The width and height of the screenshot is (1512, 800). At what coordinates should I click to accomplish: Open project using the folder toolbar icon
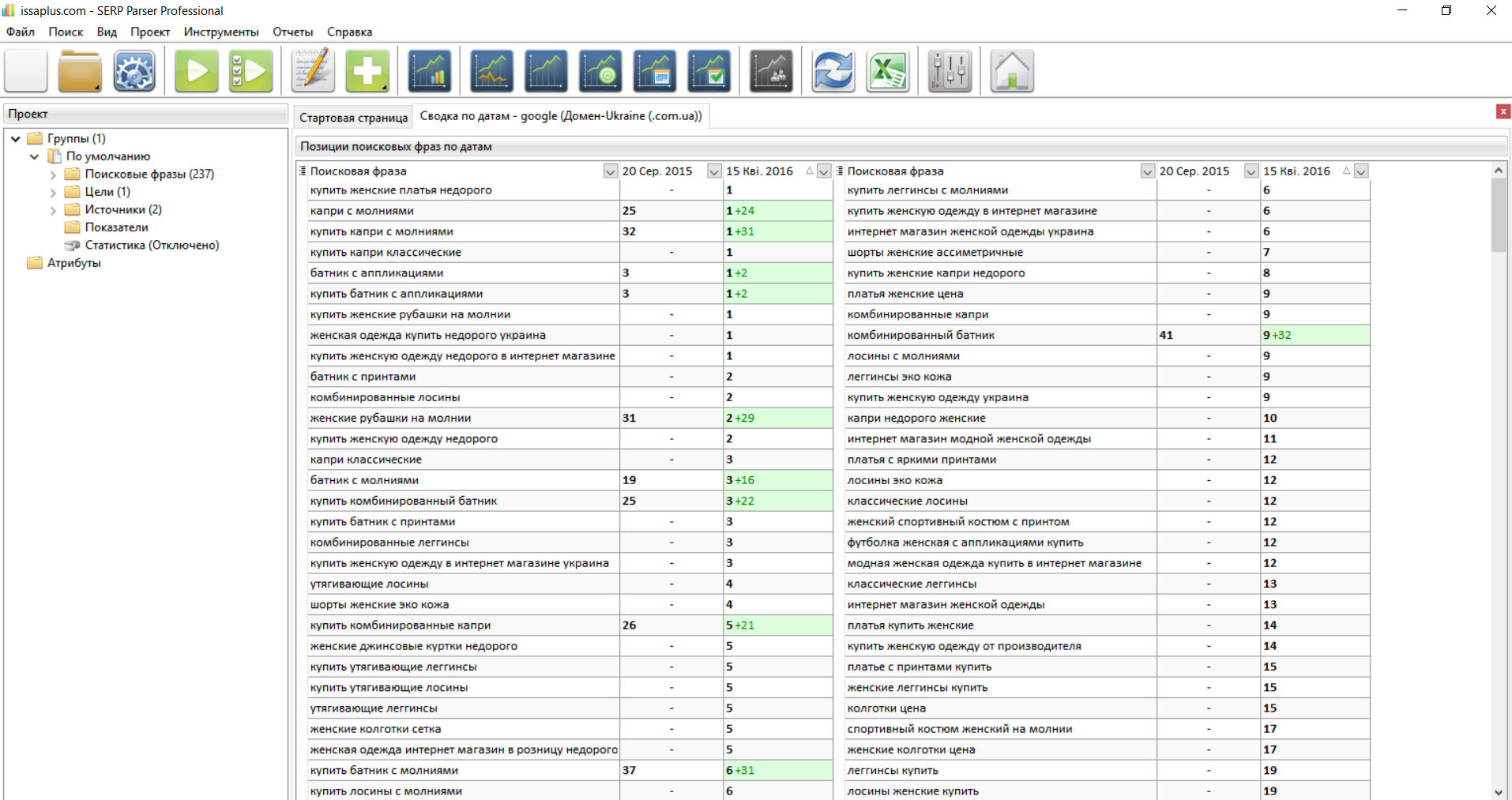[80, 71]
